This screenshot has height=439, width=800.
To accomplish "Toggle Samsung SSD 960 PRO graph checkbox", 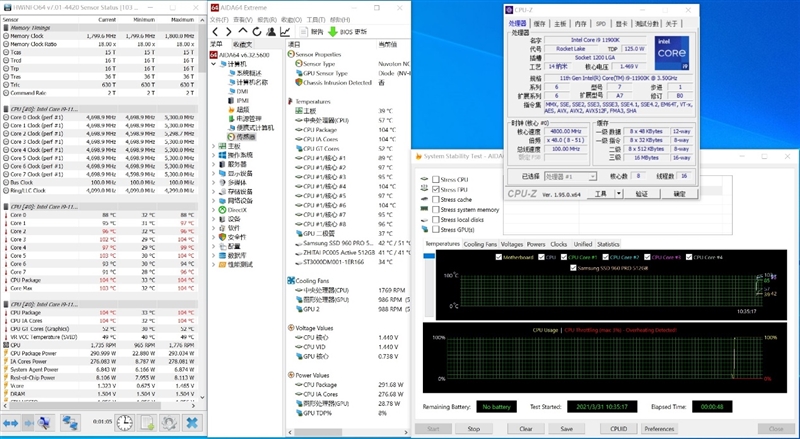I will 573,267.
